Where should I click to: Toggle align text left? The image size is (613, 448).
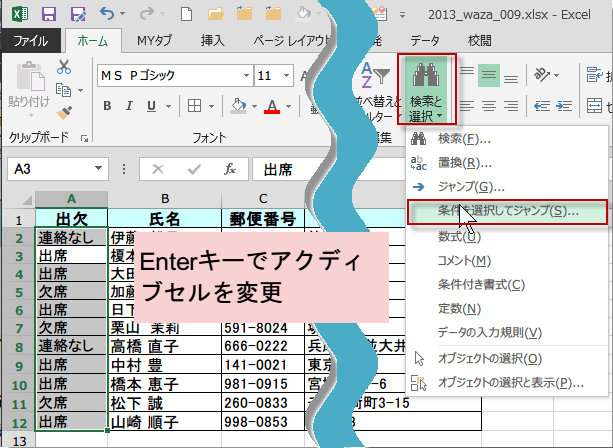(x=467, y=106)
